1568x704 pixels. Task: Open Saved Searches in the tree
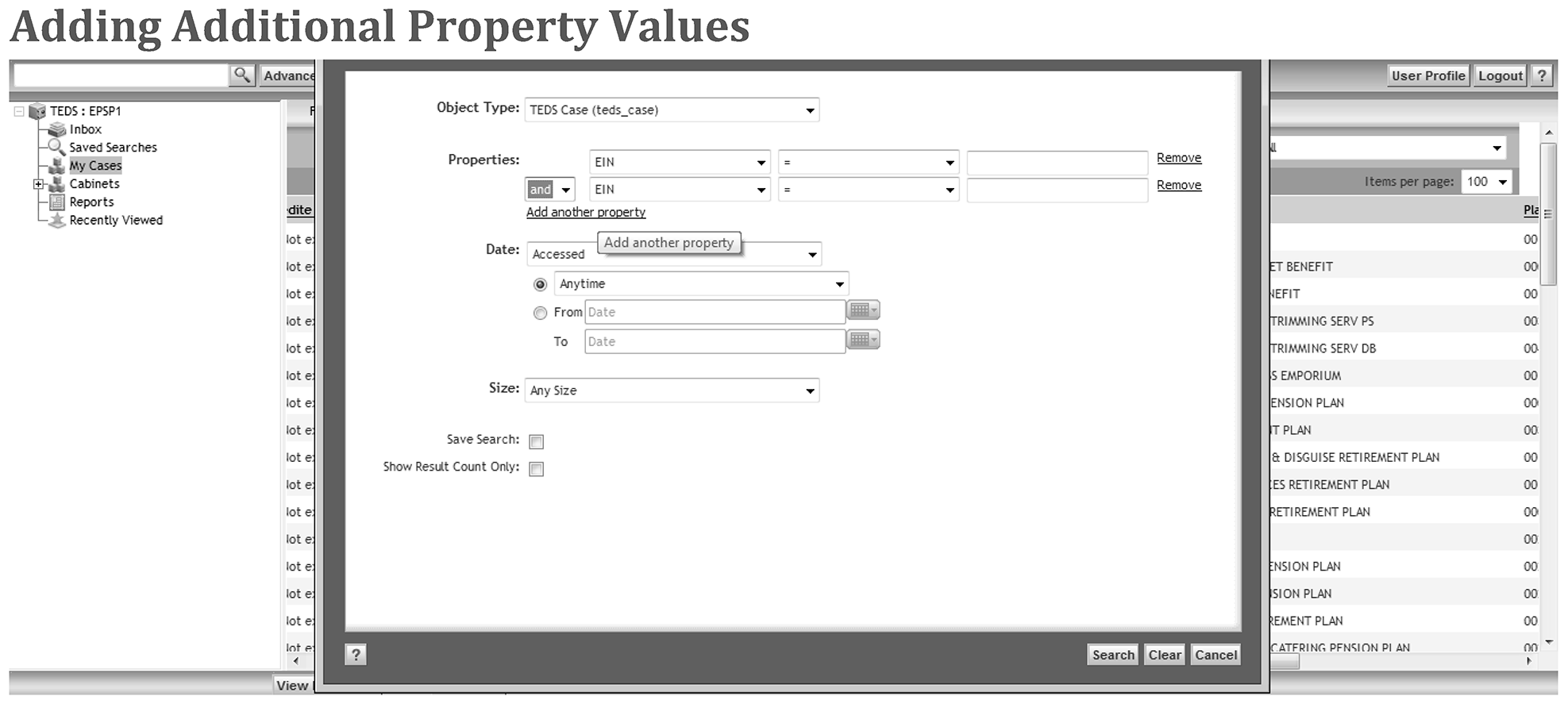coord(113,148)
